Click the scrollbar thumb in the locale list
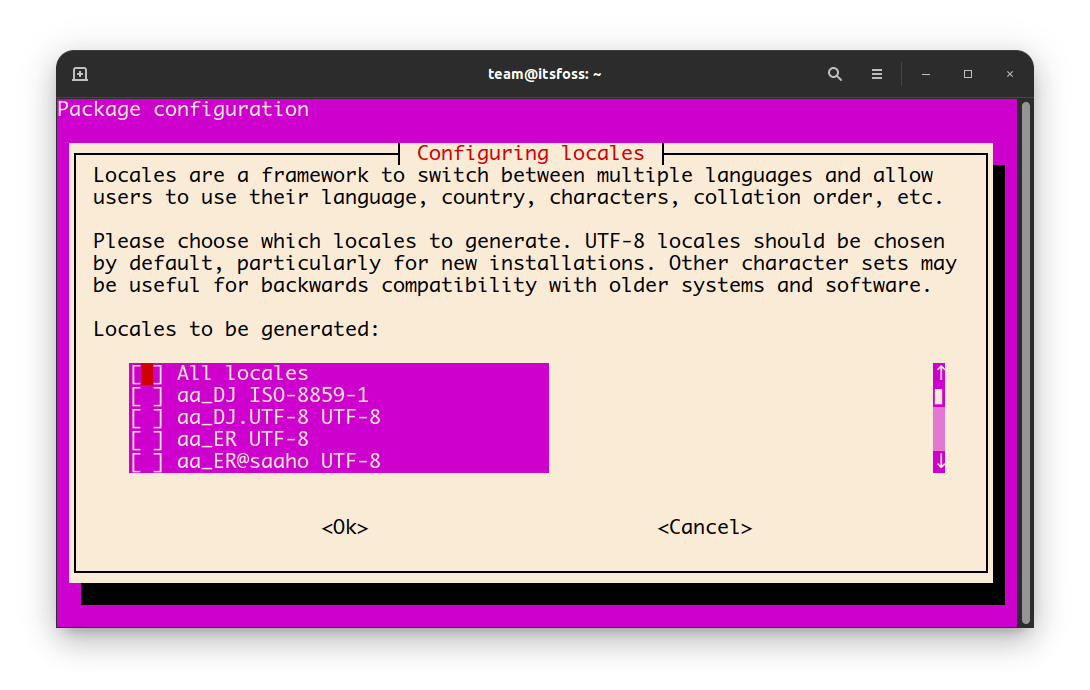The image size is (1090, 690). [x=938, y=398]
